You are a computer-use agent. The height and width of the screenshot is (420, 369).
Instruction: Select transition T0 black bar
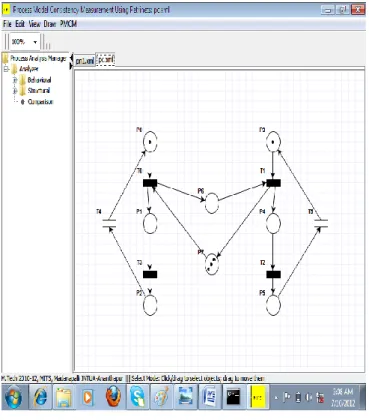coord(150,183)
